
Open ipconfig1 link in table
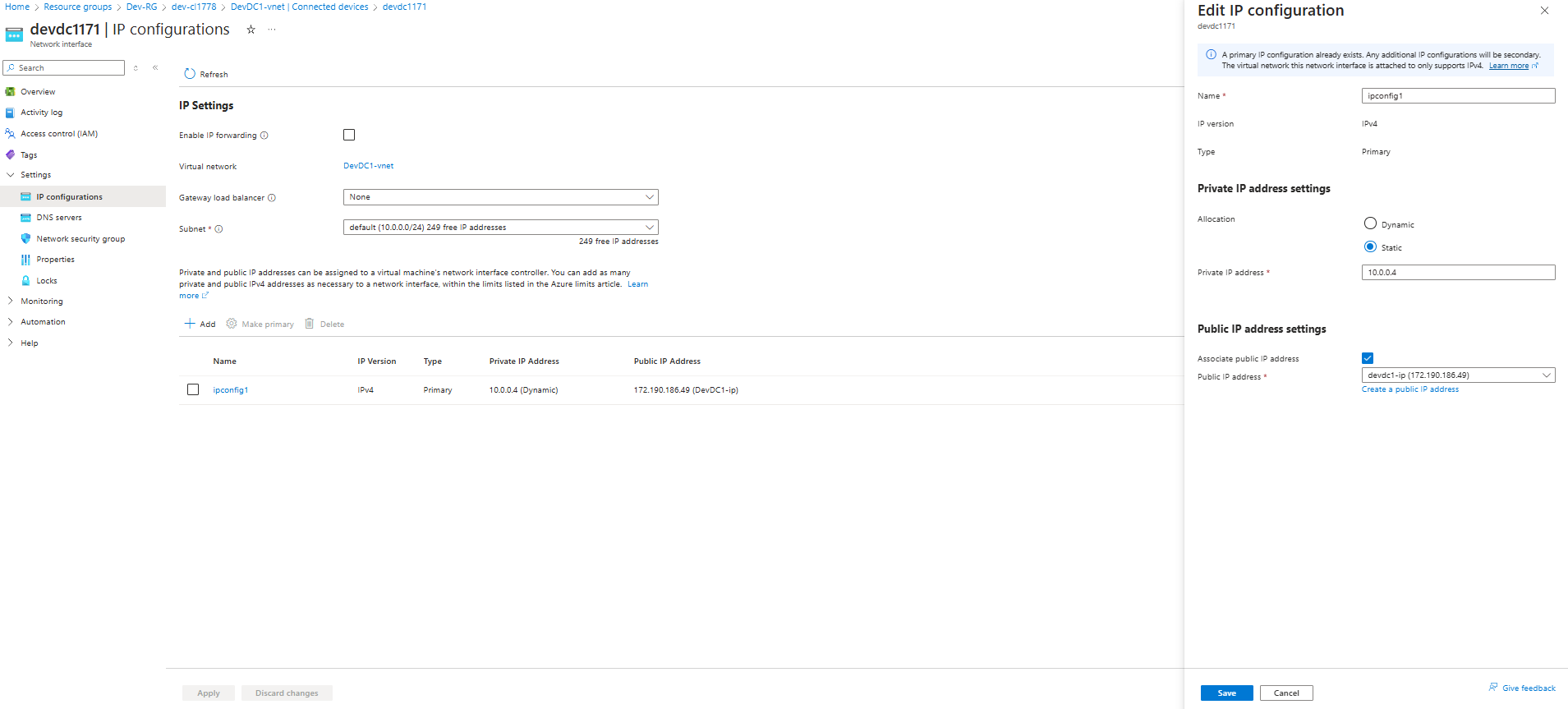(231, 390)
